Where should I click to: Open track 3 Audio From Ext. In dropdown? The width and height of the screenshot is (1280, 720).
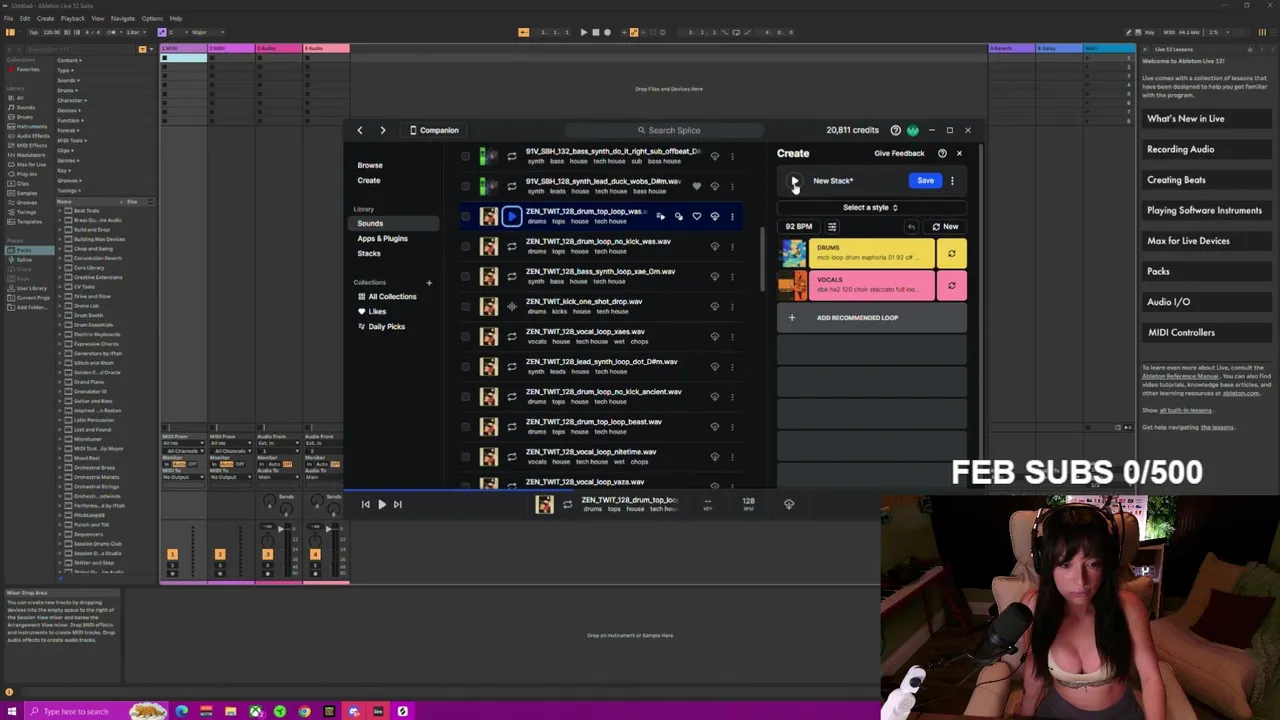[278, 443]
